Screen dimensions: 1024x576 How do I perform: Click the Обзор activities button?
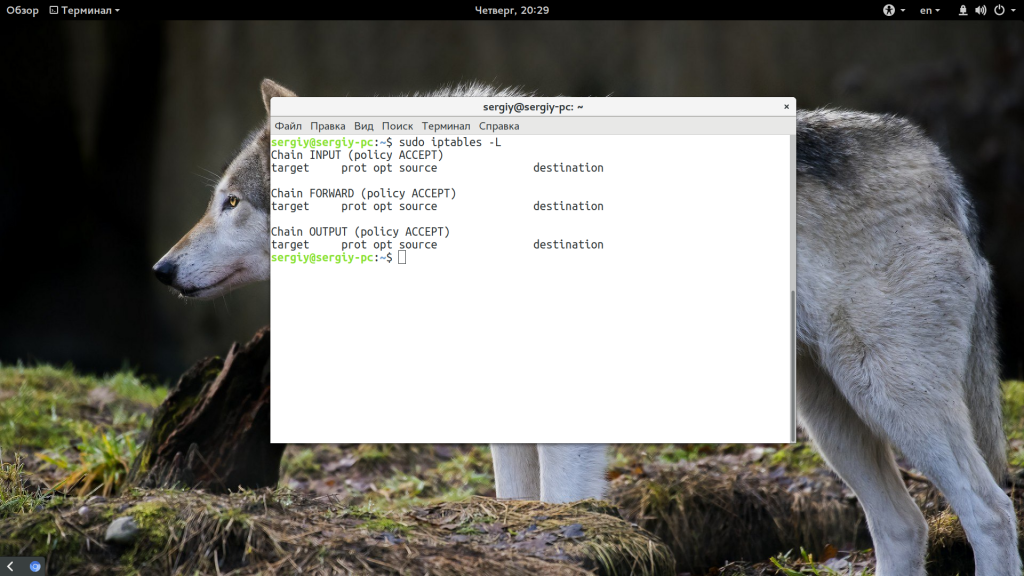(22, 10)
